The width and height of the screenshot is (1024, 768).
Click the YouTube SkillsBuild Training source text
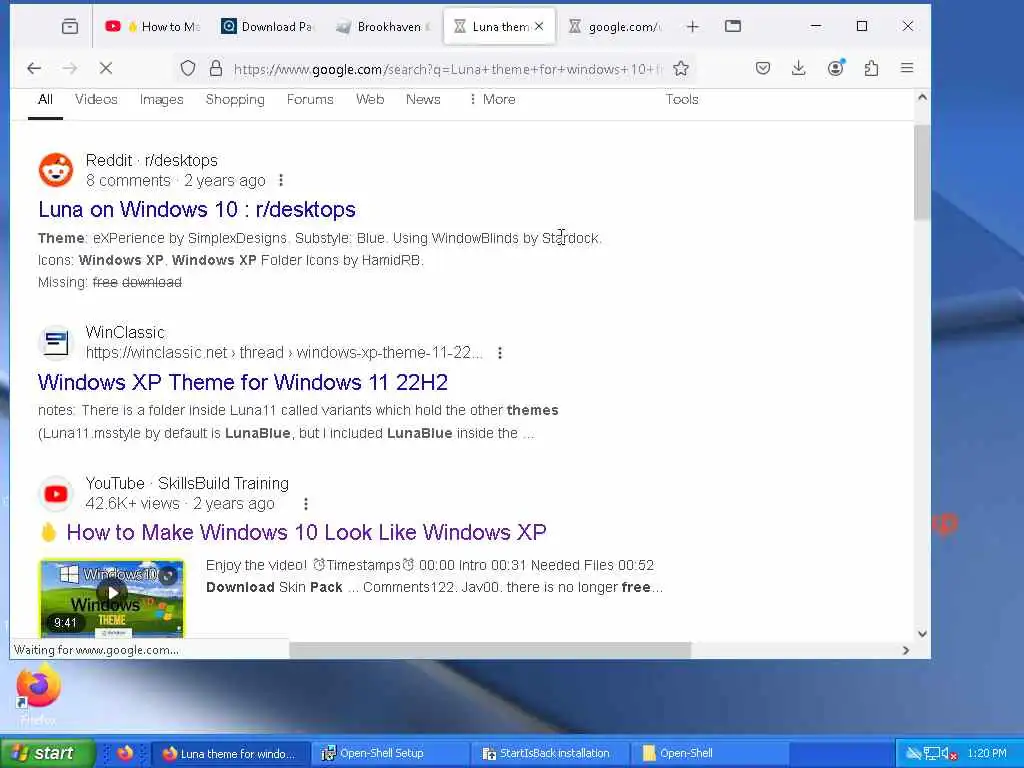click(x=187, y=483)
